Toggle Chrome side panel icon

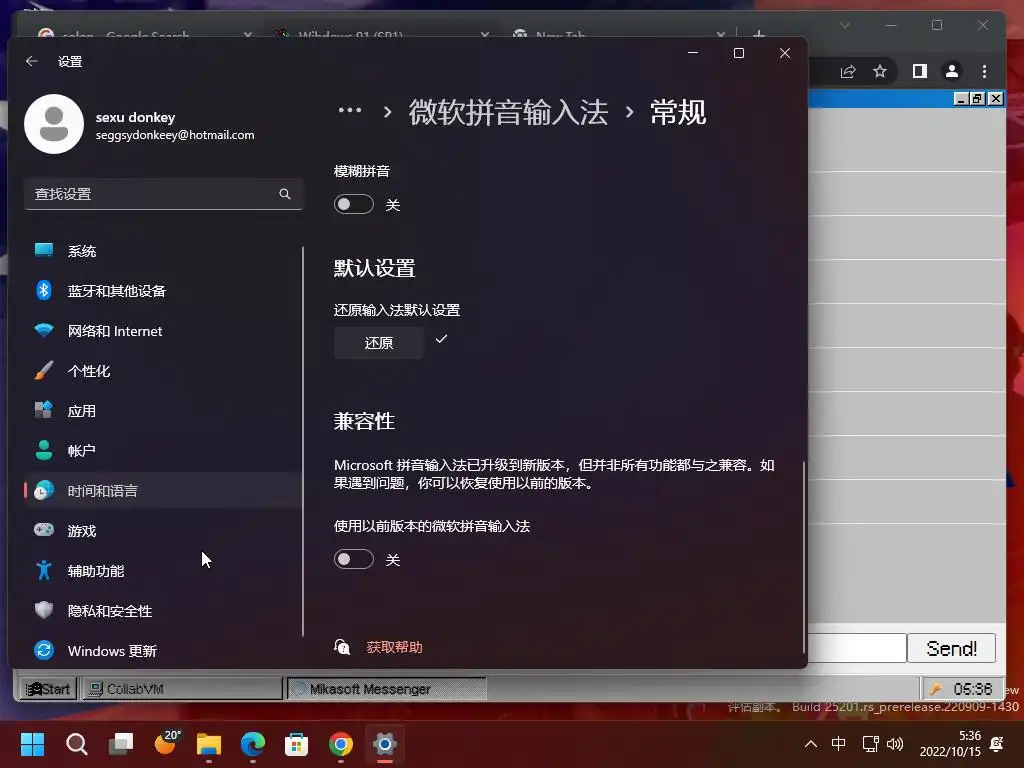pyautogui.click(x=920, y=71)
